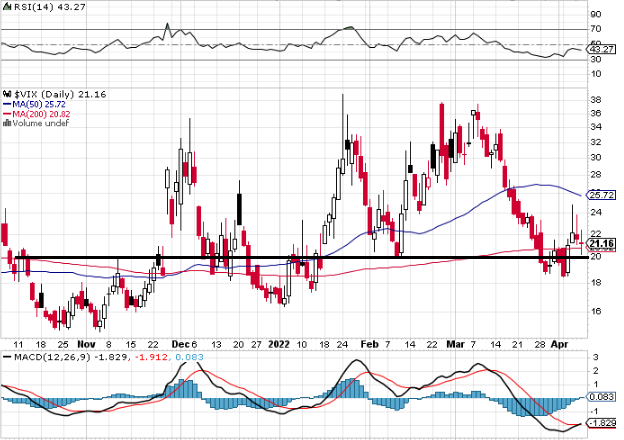Click the 34 price axis label
Viewport: 624px width, 440px height.
click(x=596, y=127)
